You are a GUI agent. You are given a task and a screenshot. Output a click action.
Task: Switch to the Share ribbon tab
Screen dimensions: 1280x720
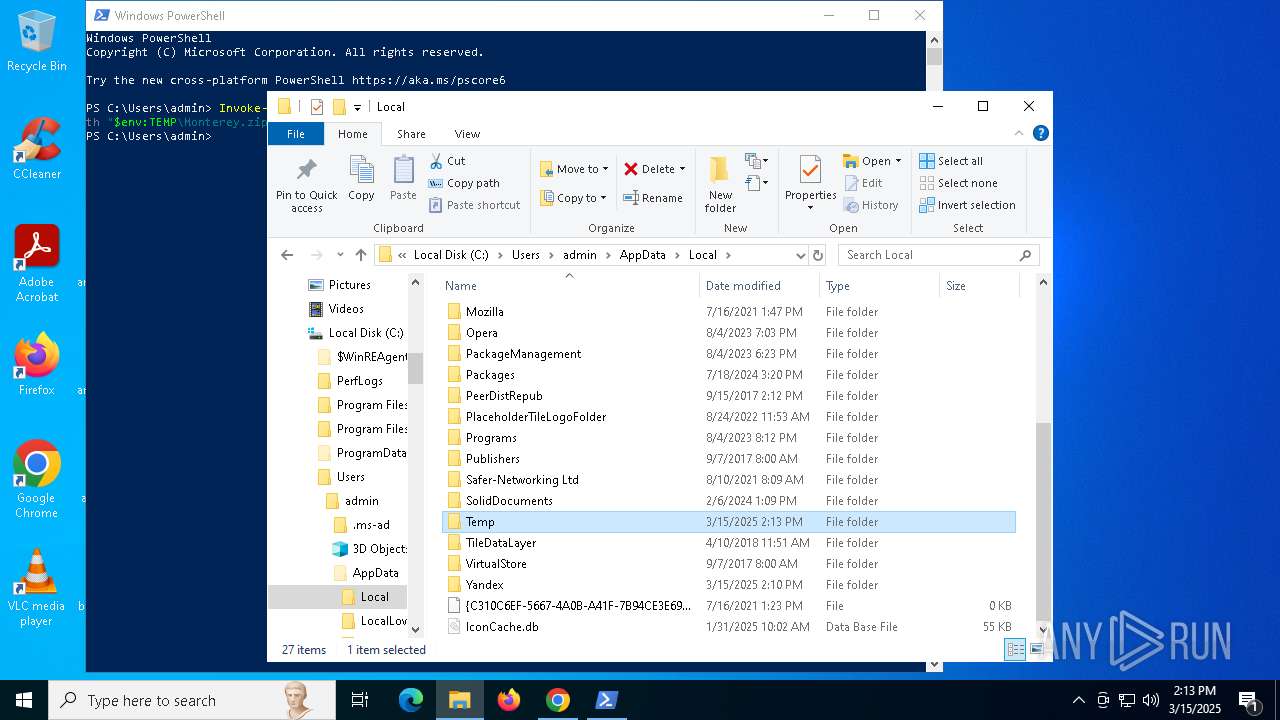pyautogui.click(x=411, y=134)
